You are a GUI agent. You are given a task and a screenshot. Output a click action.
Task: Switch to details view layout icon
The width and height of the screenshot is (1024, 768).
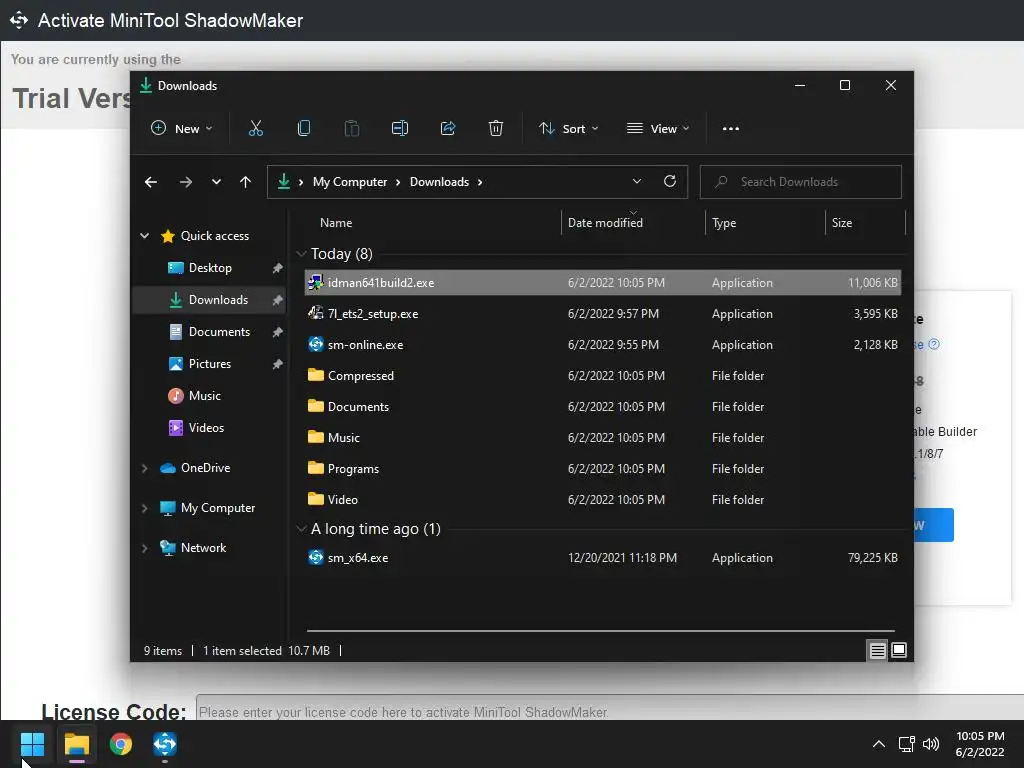pyautogui.click(x=878, y=650)
